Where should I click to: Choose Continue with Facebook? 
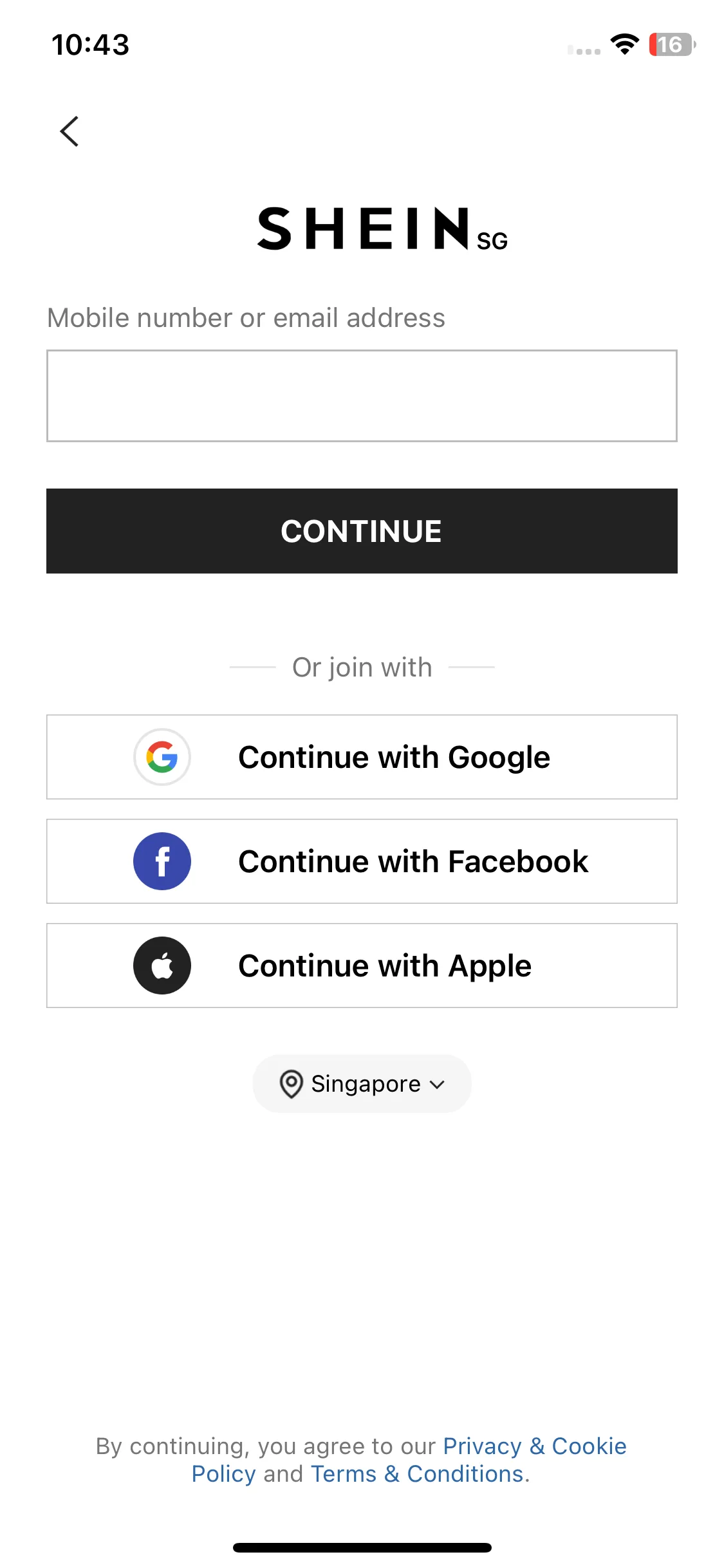tap(362, 861)
